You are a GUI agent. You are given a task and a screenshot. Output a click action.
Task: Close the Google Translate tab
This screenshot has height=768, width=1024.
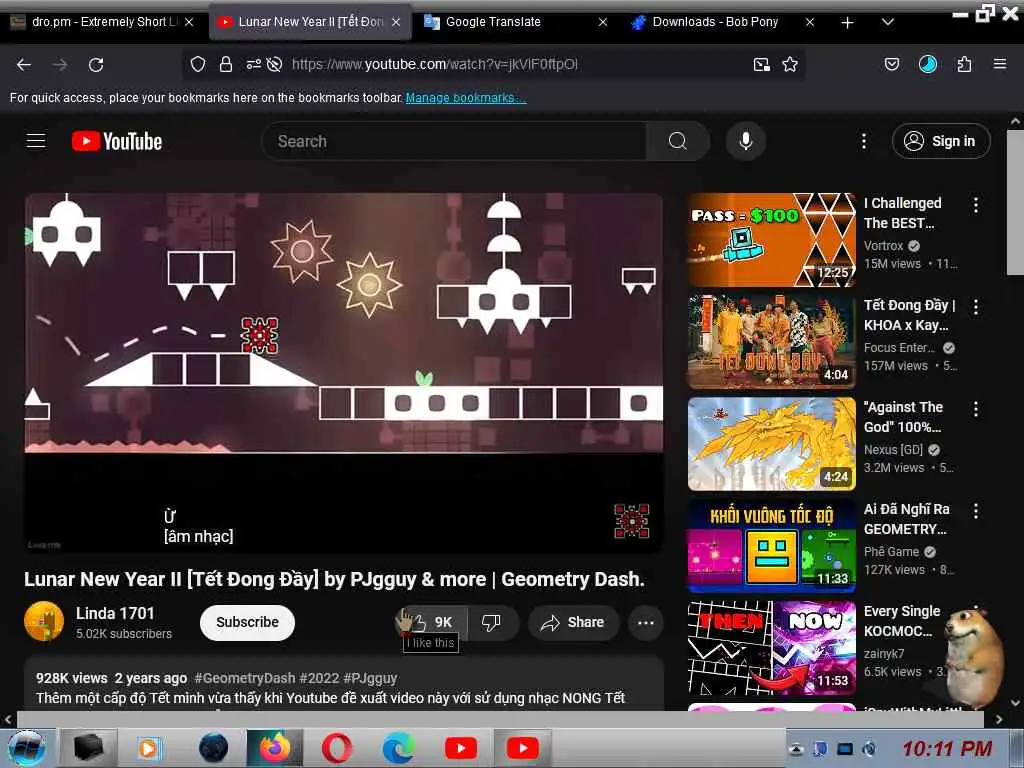click(603, 22)
